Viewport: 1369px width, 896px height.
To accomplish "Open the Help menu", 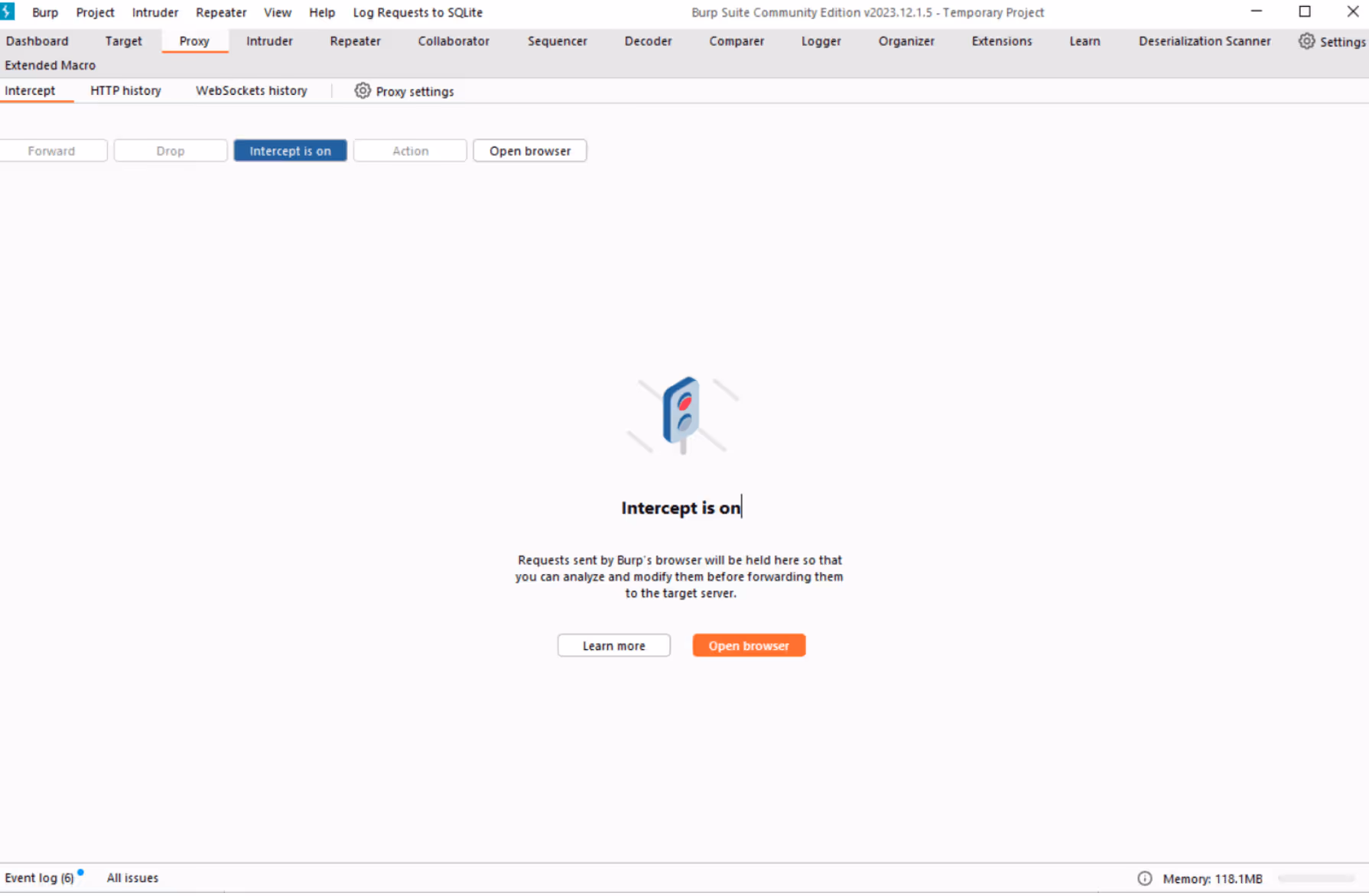I will (322, 12).
